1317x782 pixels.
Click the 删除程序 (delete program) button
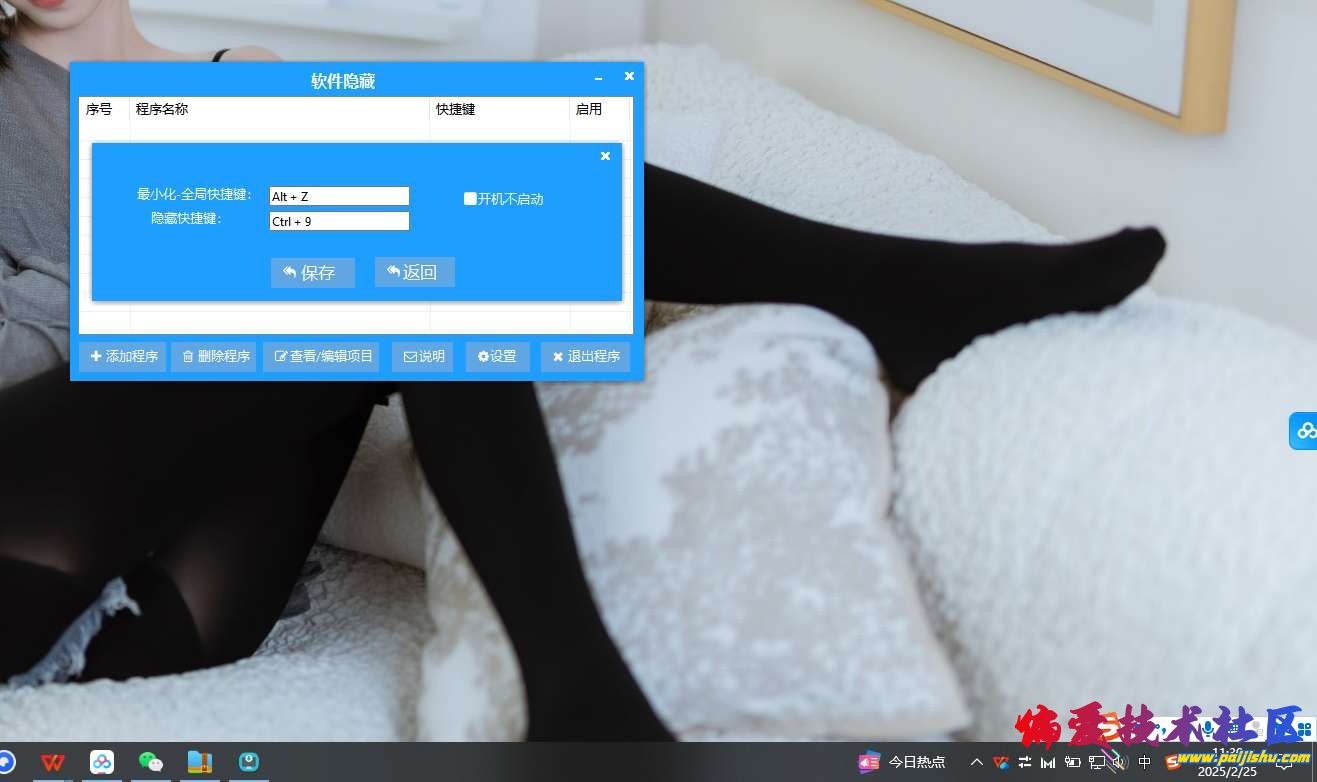point(214,357)
